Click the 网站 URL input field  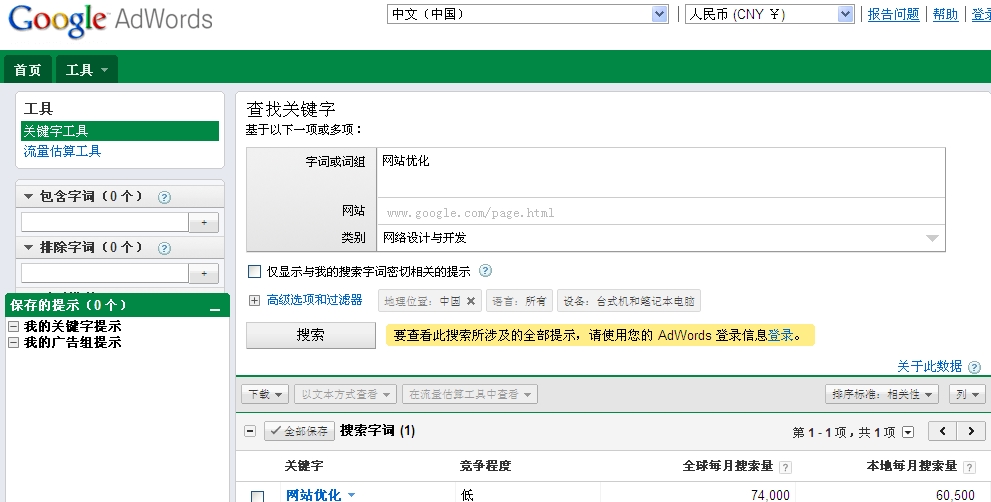661,212
